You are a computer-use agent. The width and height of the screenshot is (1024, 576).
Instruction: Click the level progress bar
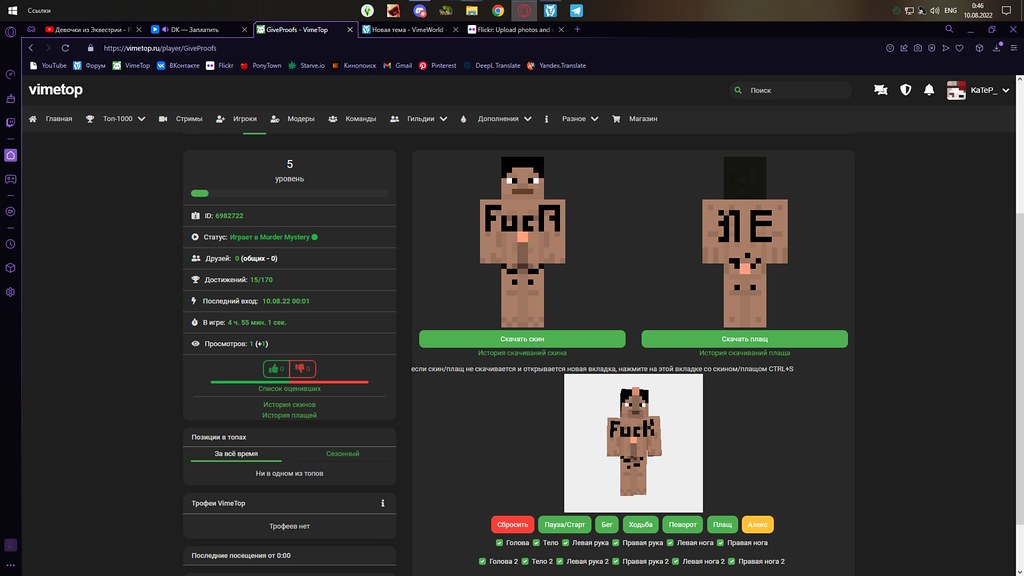tap(289, 193)
